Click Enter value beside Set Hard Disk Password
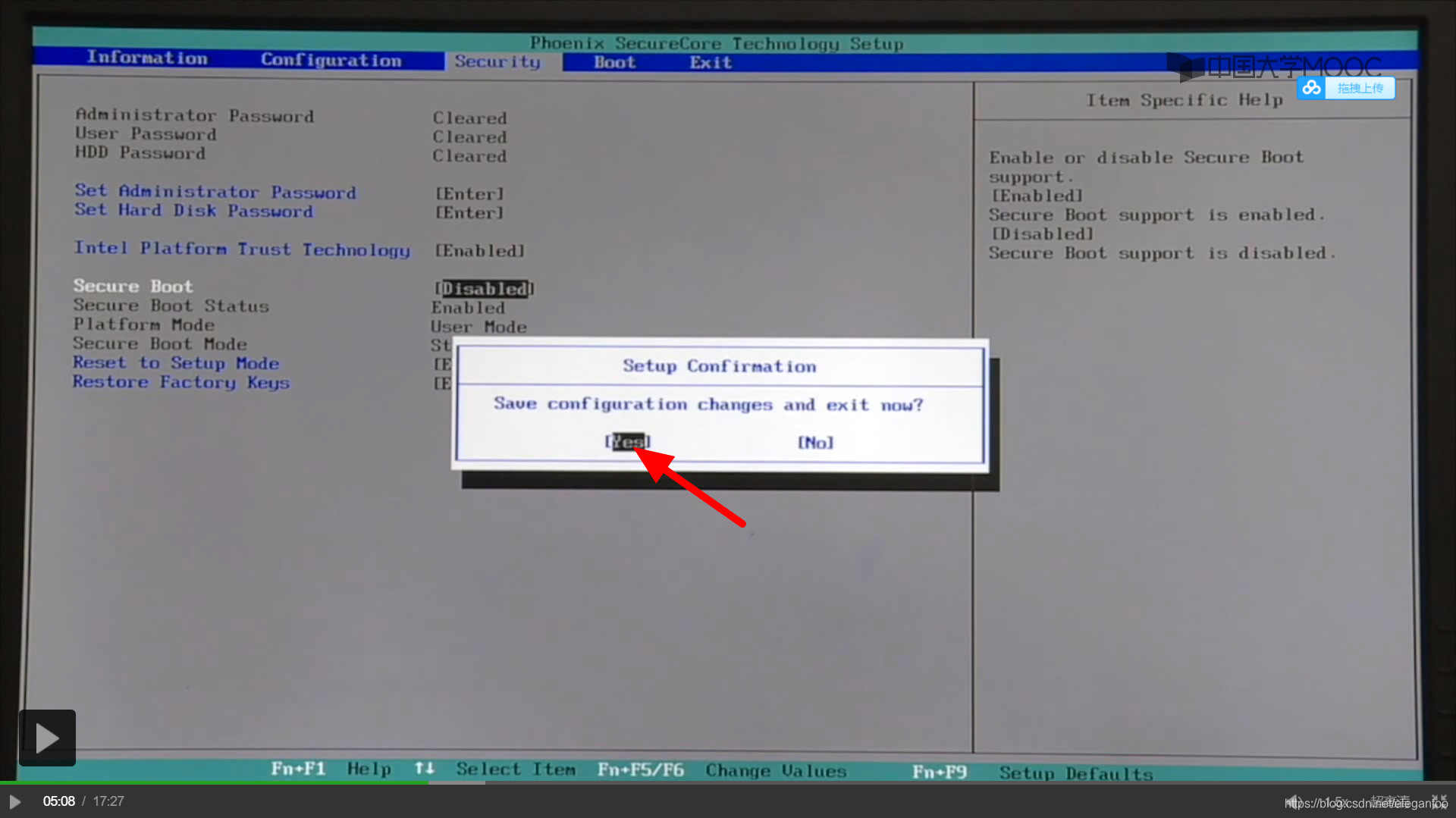The height and width of the screenshot is (818, 1456). [469, 212]
